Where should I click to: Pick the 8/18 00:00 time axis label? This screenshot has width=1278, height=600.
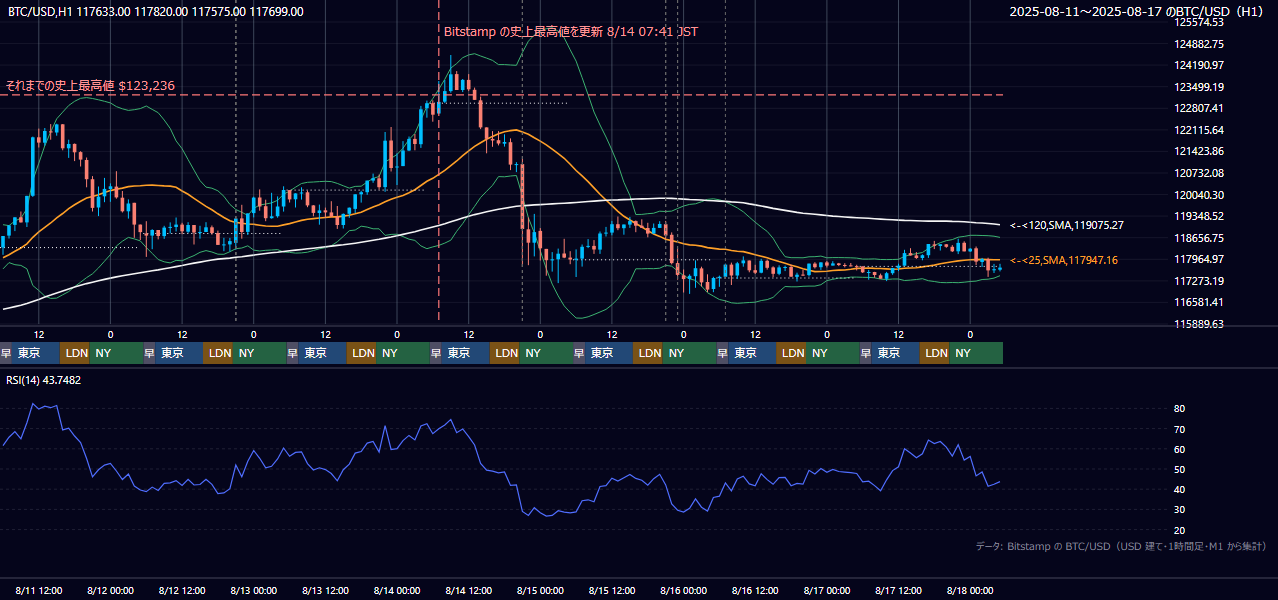pyautogui.click(x=971, y=590)
